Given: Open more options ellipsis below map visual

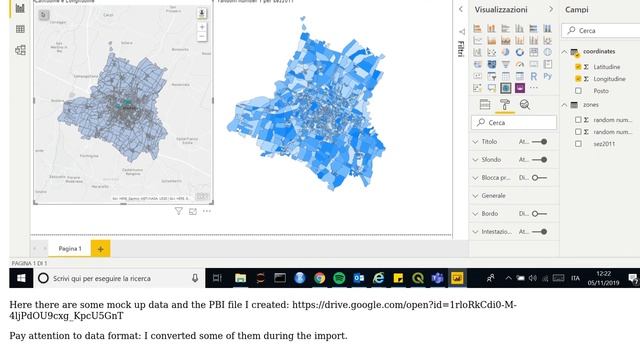Looking at the screenshot, I should [207, 211].
